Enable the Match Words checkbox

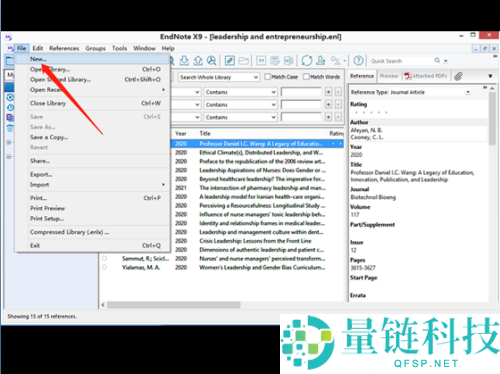pyautogui.click(x=306, y=77)
